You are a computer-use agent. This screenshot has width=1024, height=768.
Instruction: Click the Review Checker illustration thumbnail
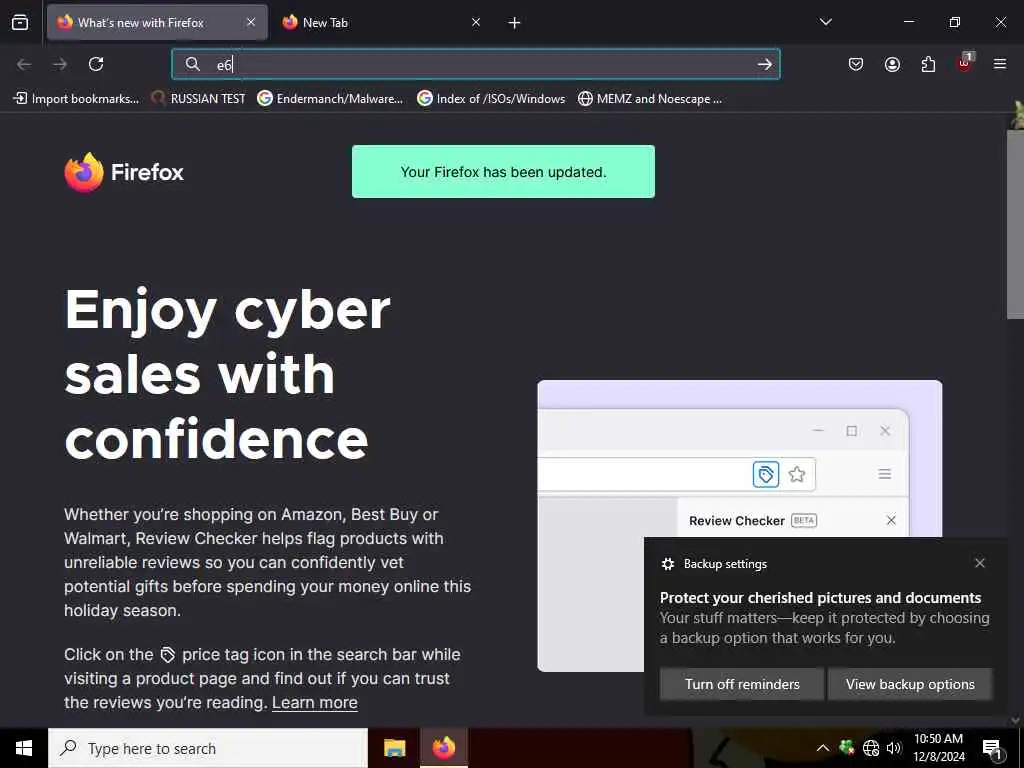[739, 525]
